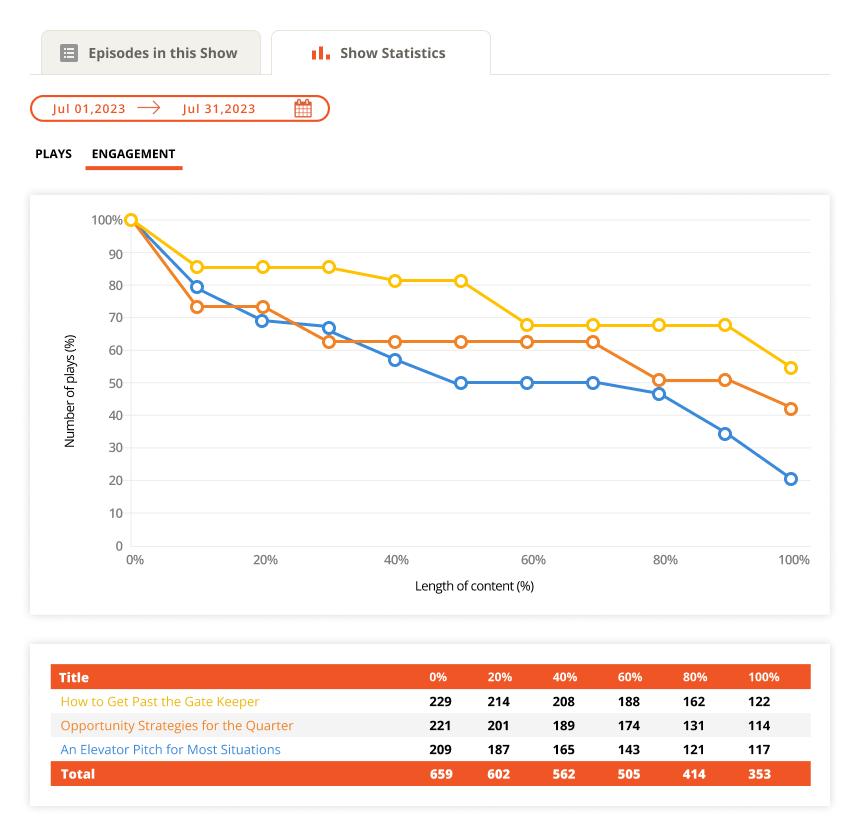Switch to Episodes in this Show tab
The image size is (860, 836).
tap(150, 53)
